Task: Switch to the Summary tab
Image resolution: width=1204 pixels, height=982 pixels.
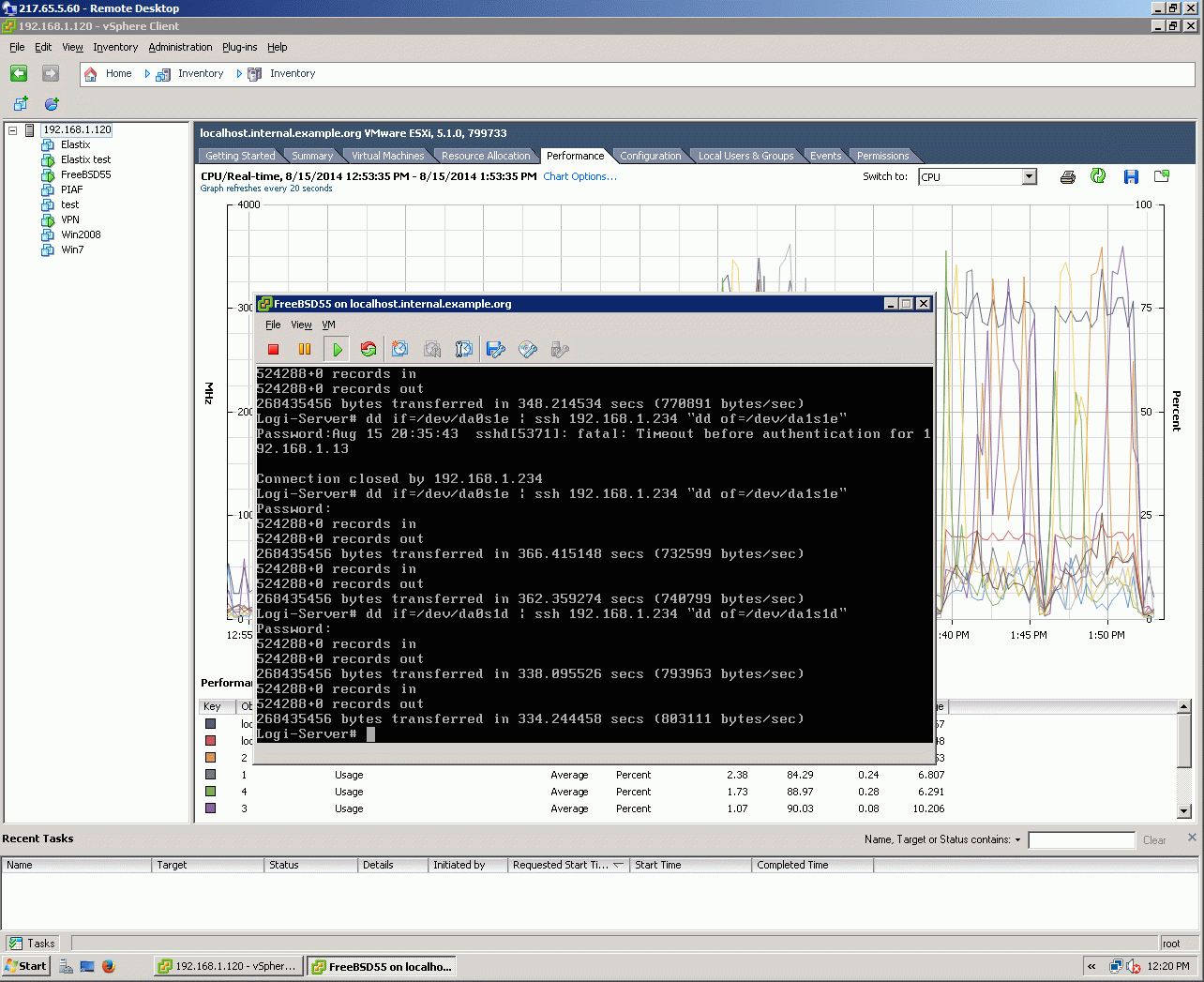Action: (312, 156)
